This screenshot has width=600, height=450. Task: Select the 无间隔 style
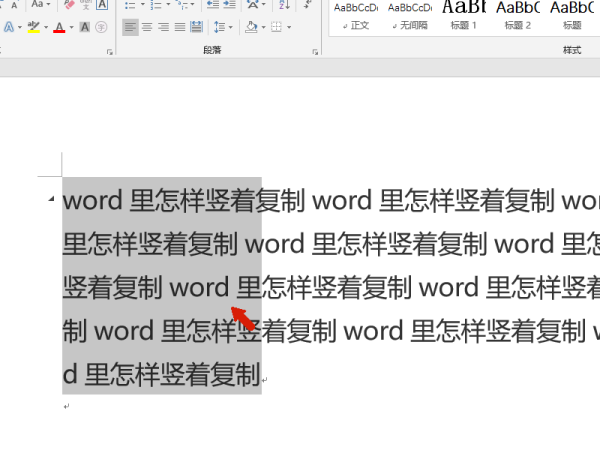tap(410, 17)
